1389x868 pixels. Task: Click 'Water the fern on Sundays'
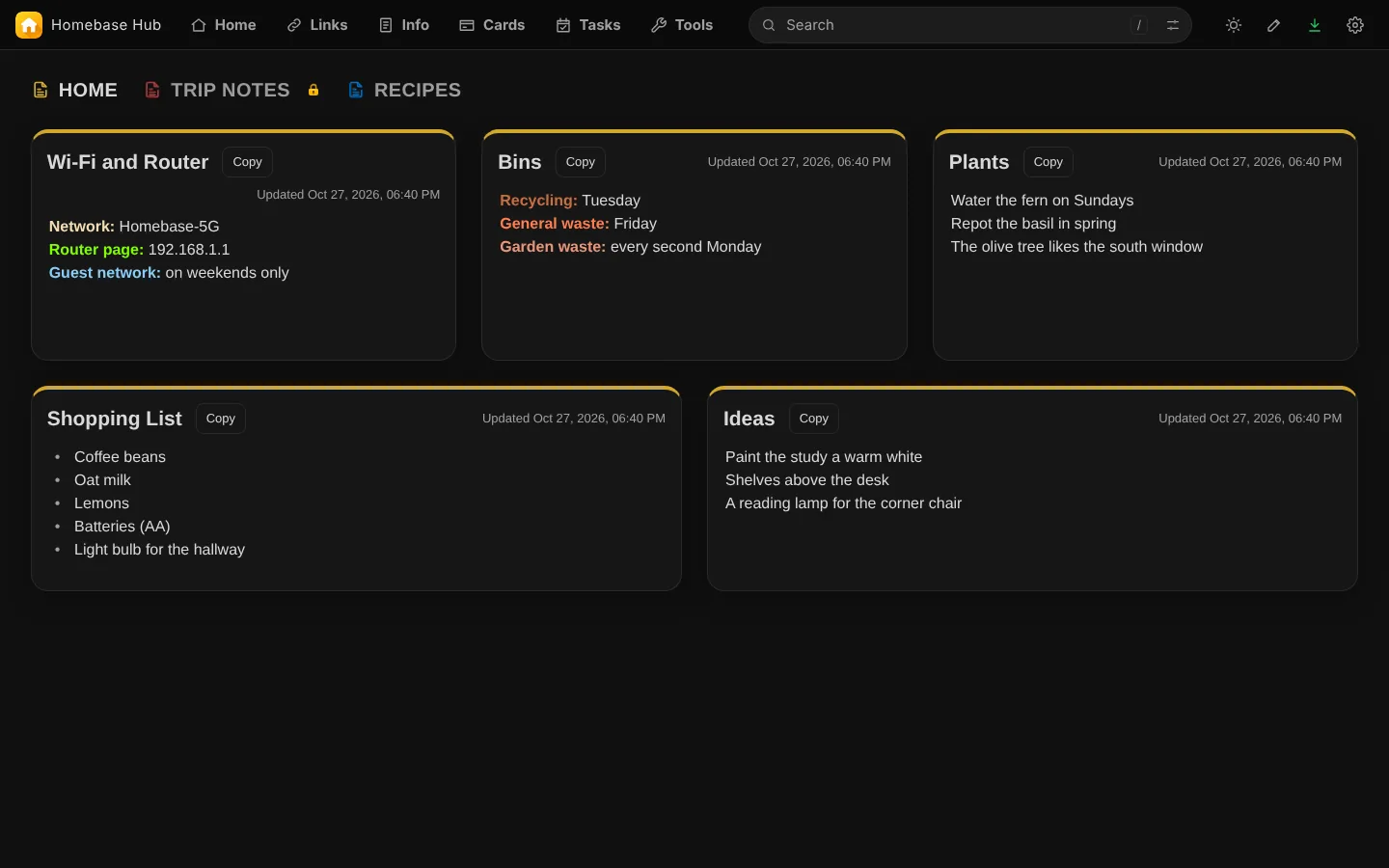(1043, 201)
